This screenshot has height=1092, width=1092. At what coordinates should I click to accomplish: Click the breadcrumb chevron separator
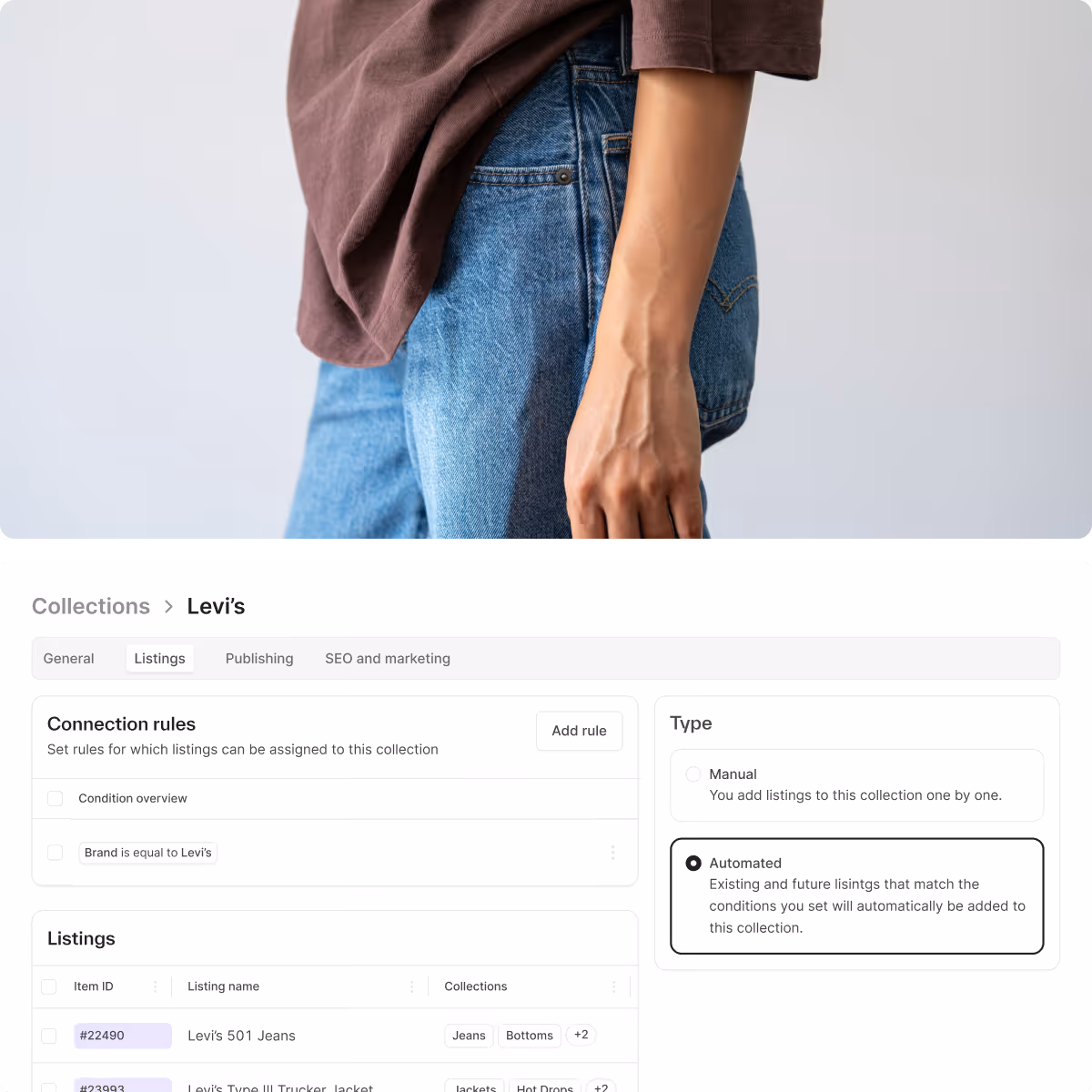coord(168,606)
